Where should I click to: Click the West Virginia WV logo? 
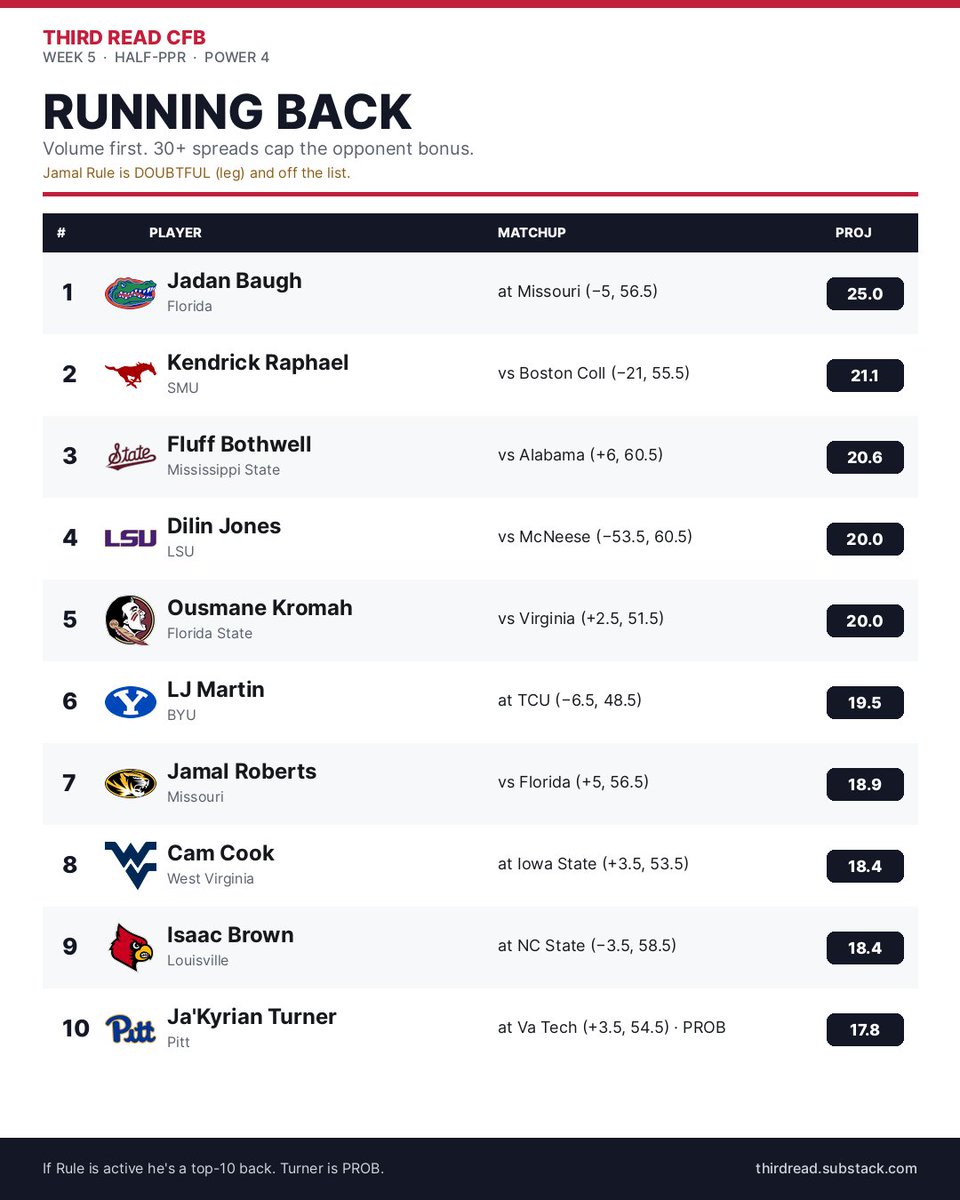click(x=131, y=865)
